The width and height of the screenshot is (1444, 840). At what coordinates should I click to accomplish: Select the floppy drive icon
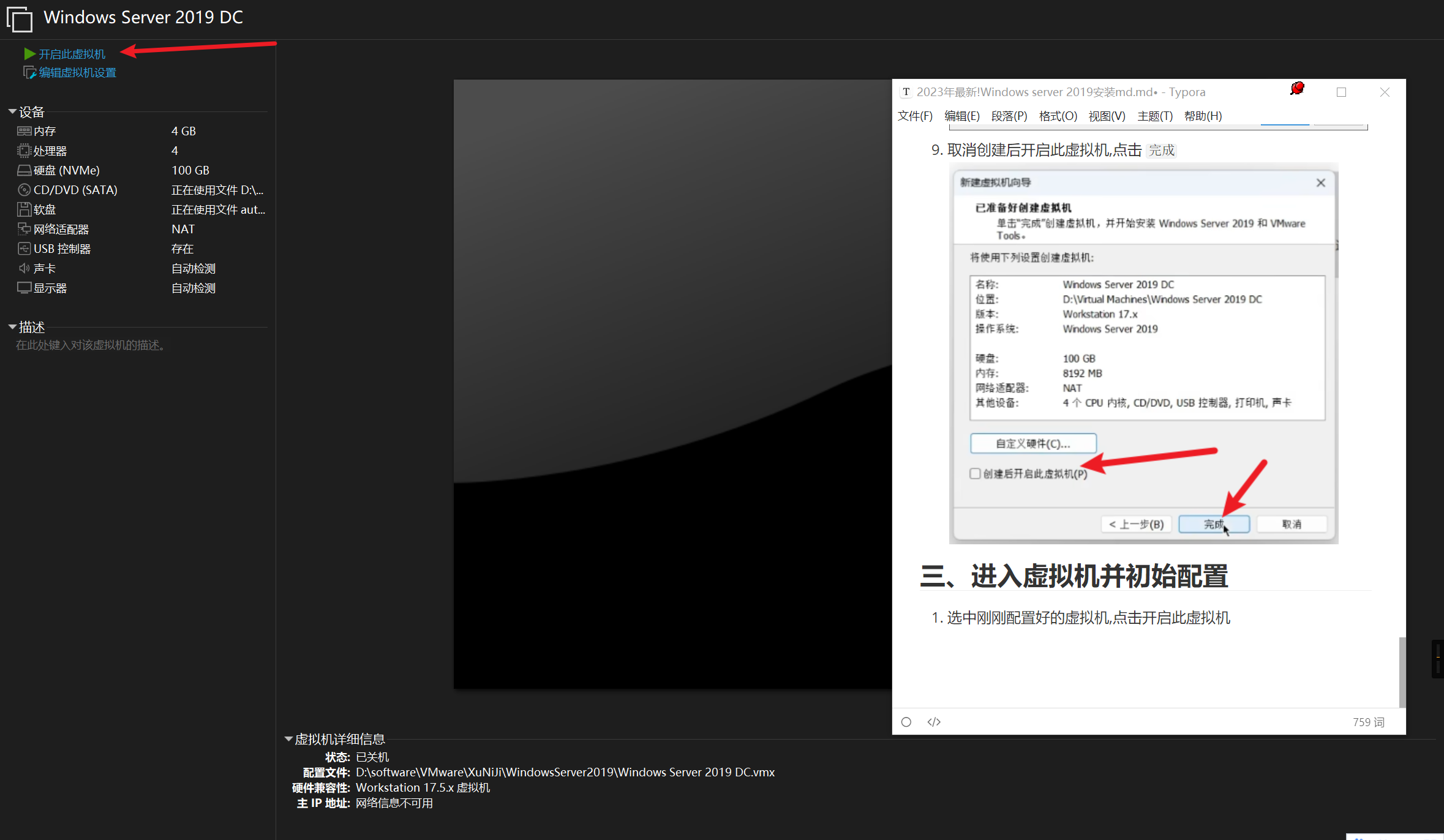[x=24, y=209]
